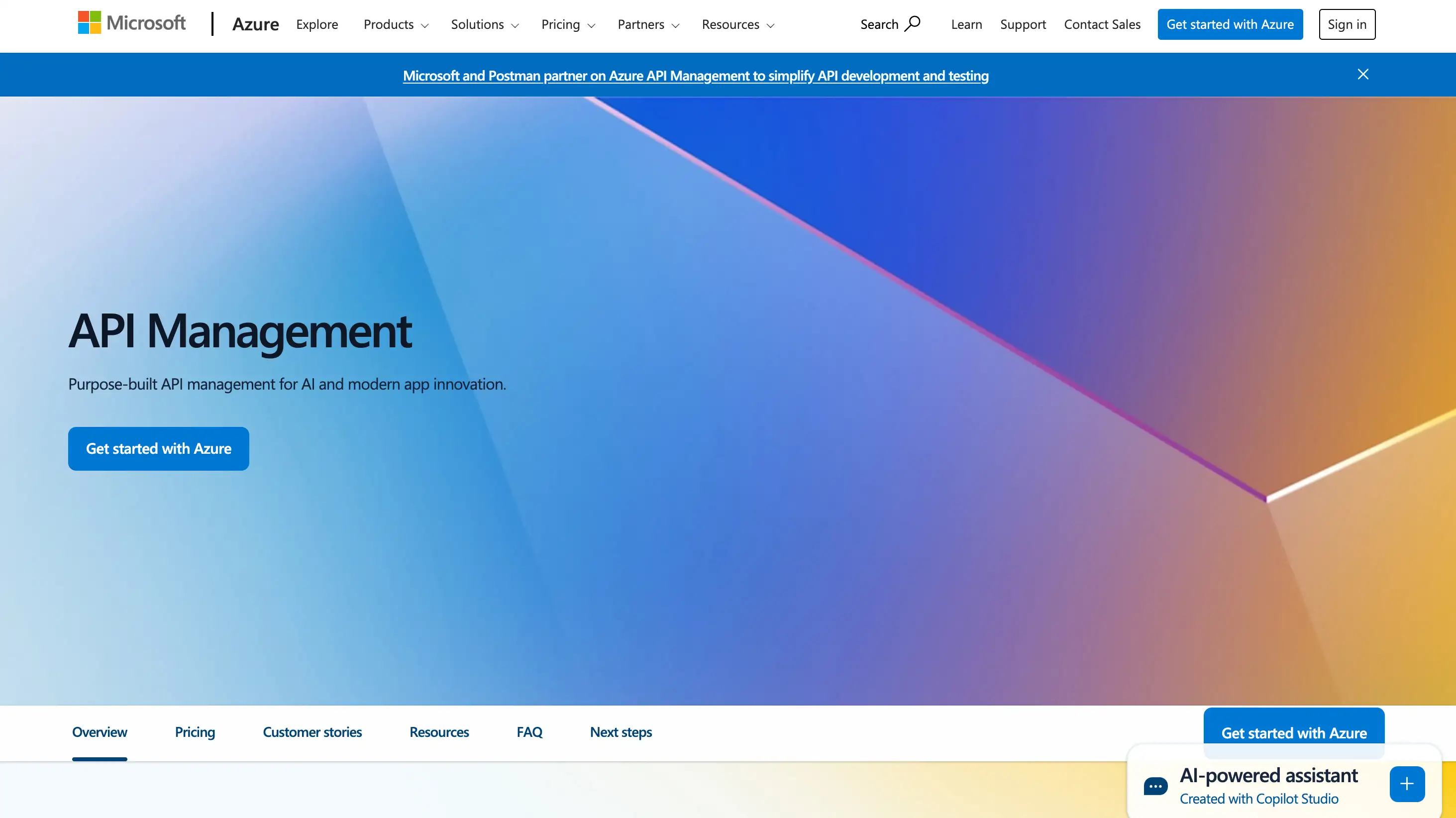Viewport: 1456px width, 818px height.
Task: Click the API Management heading
Action: [x=240, y=331]
